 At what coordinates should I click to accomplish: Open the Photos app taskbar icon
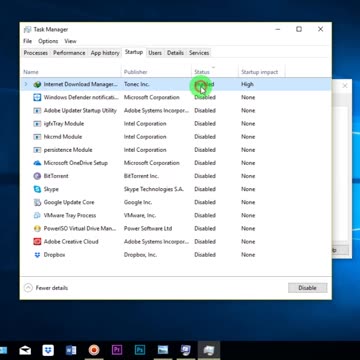point(163,350)
